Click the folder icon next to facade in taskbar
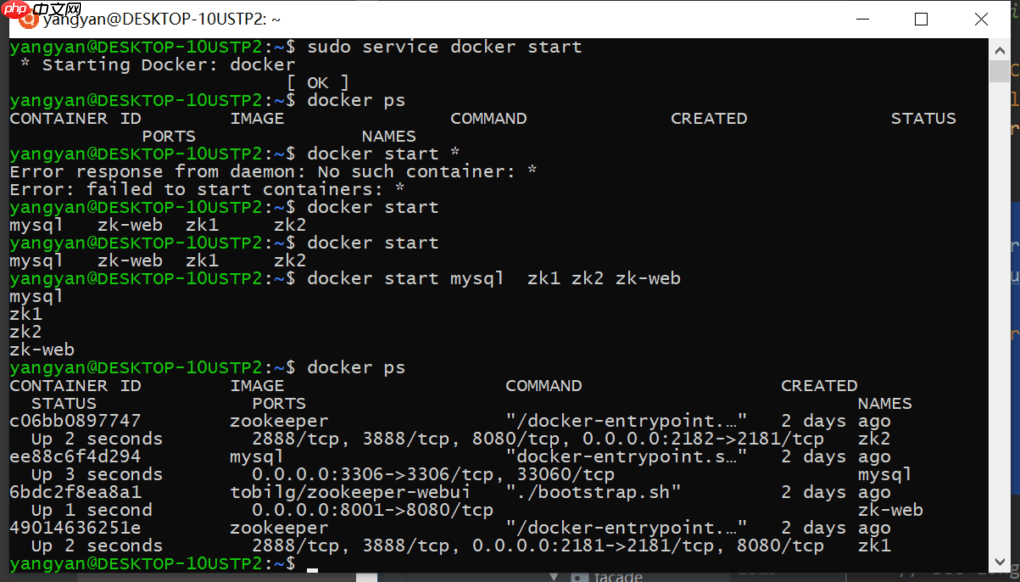This screenshot has width=1020, height=582. coord(581,577)
